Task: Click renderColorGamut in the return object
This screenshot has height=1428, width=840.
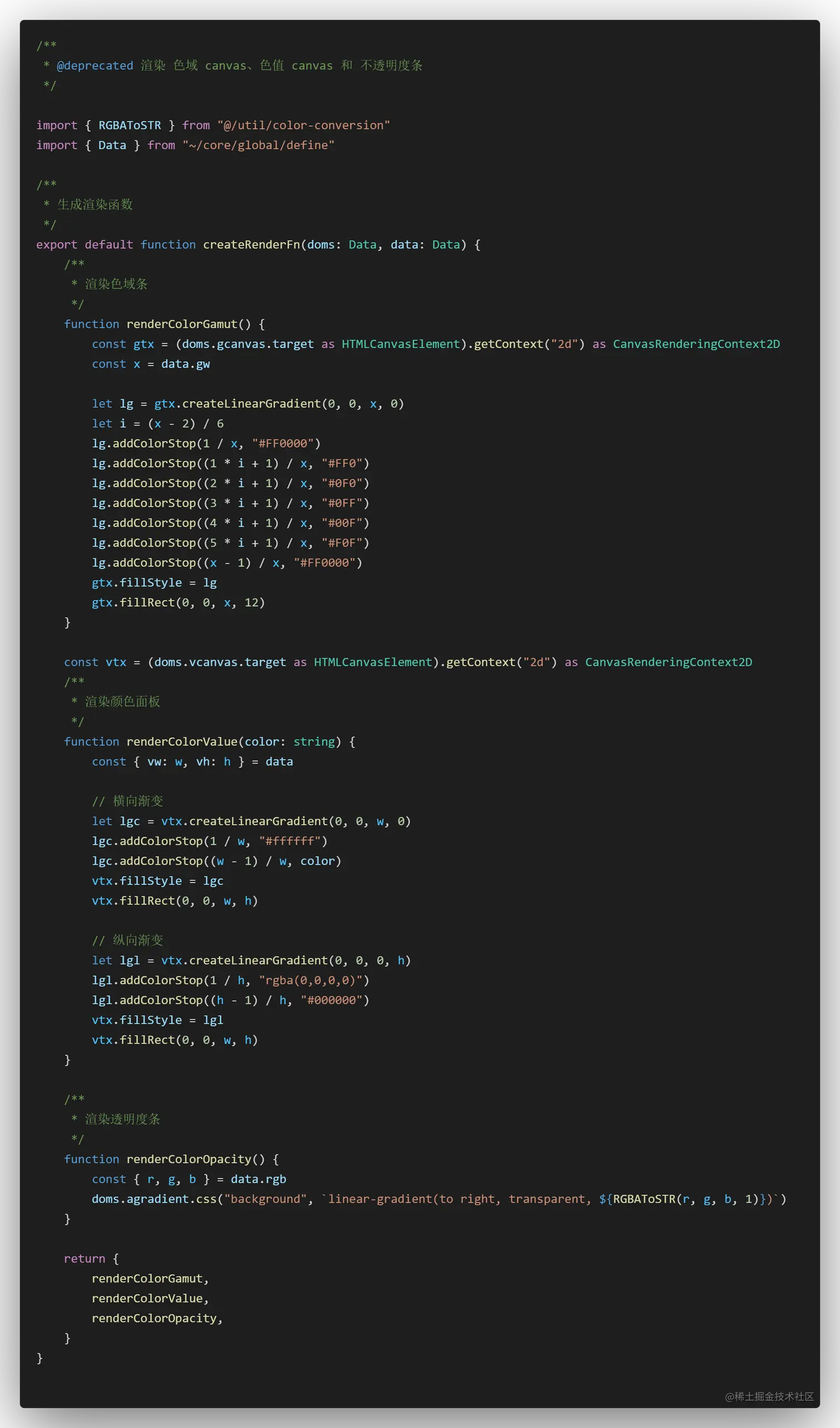Action: (x=147, y=1278)
